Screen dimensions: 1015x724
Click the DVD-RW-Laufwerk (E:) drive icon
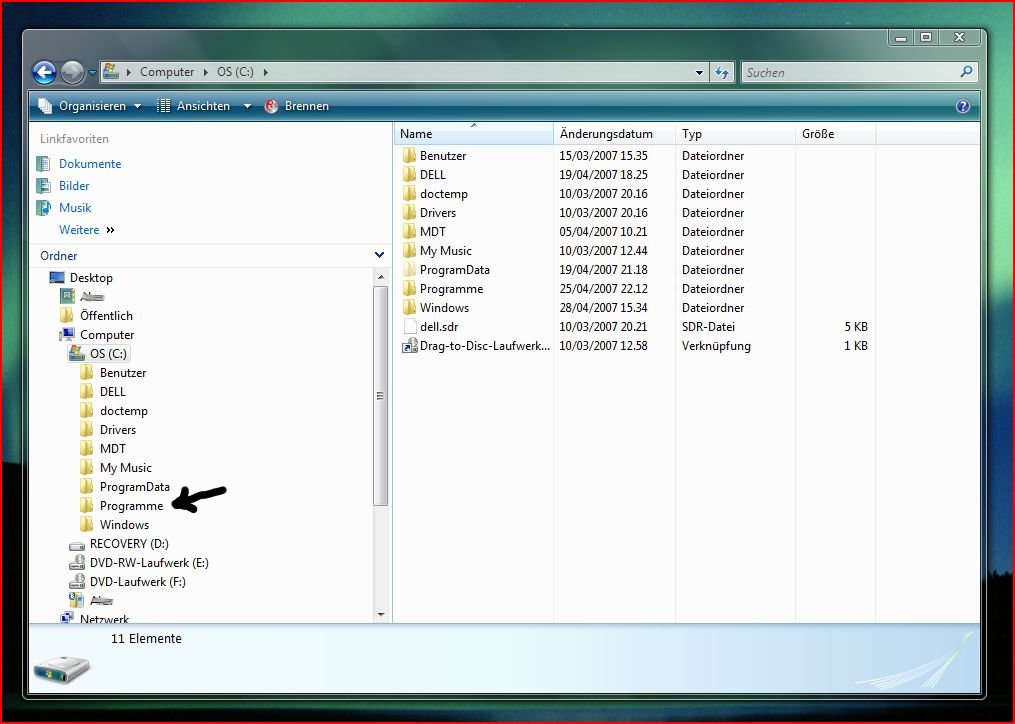(x=77, y=563)
